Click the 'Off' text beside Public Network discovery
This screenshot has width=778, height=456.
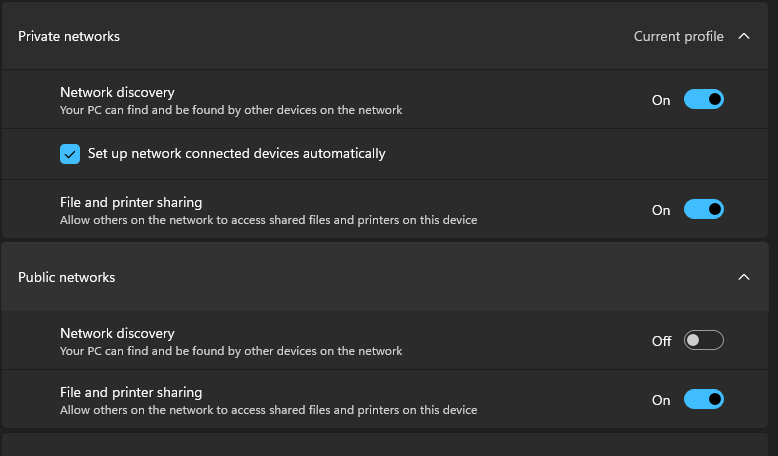click(661, 341)
